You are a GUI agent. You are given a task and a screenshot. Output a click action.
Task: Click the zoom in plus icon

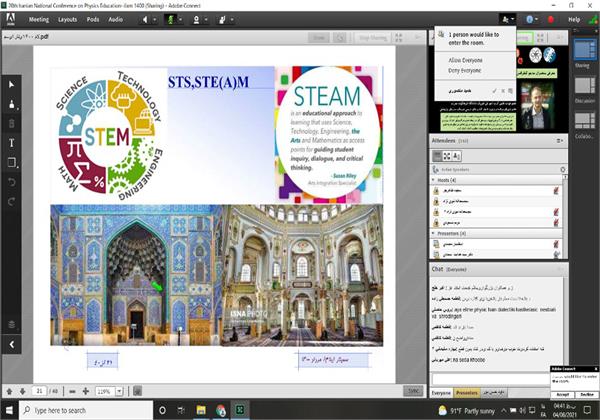coord(85,391)
